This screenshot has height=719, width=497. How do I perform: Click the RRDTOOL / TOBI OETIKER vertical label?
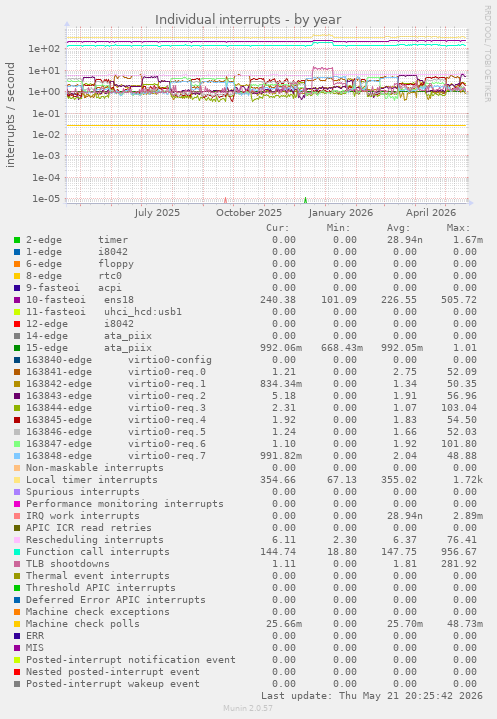coord(487,54)
